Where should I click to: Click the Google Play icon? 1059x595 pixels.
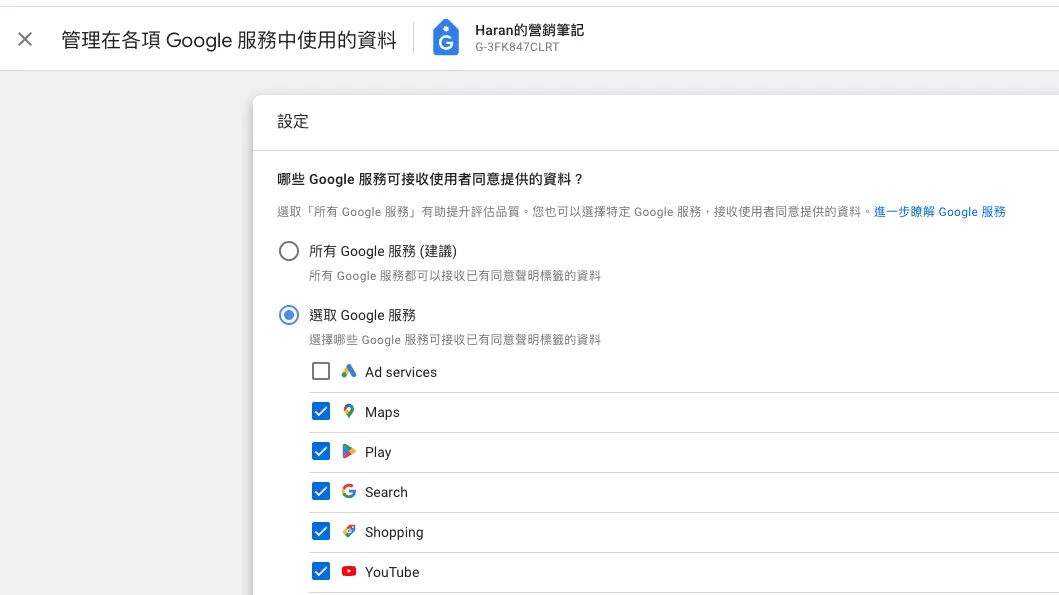pyautogui.click(x=348, y=451)
